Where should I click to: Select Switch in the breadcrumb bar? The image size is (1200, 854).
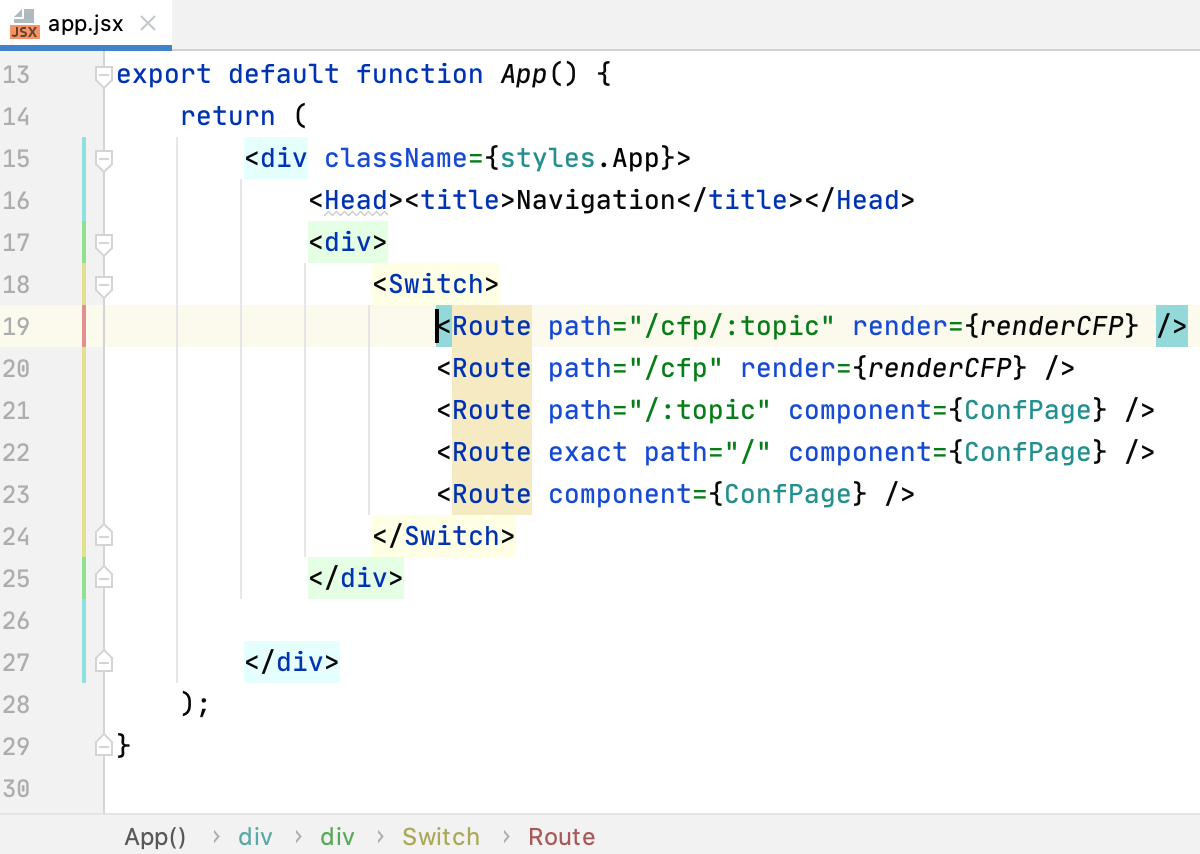(441, 837)
